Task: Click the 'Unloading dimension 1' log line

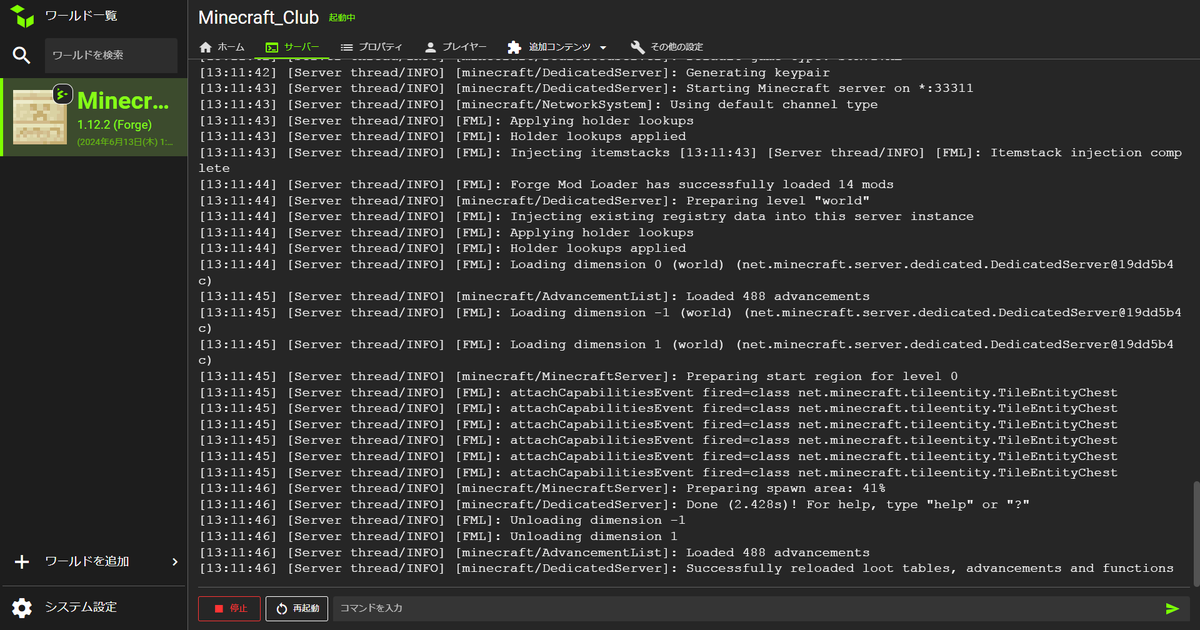Action: click(x=438, y=536)
